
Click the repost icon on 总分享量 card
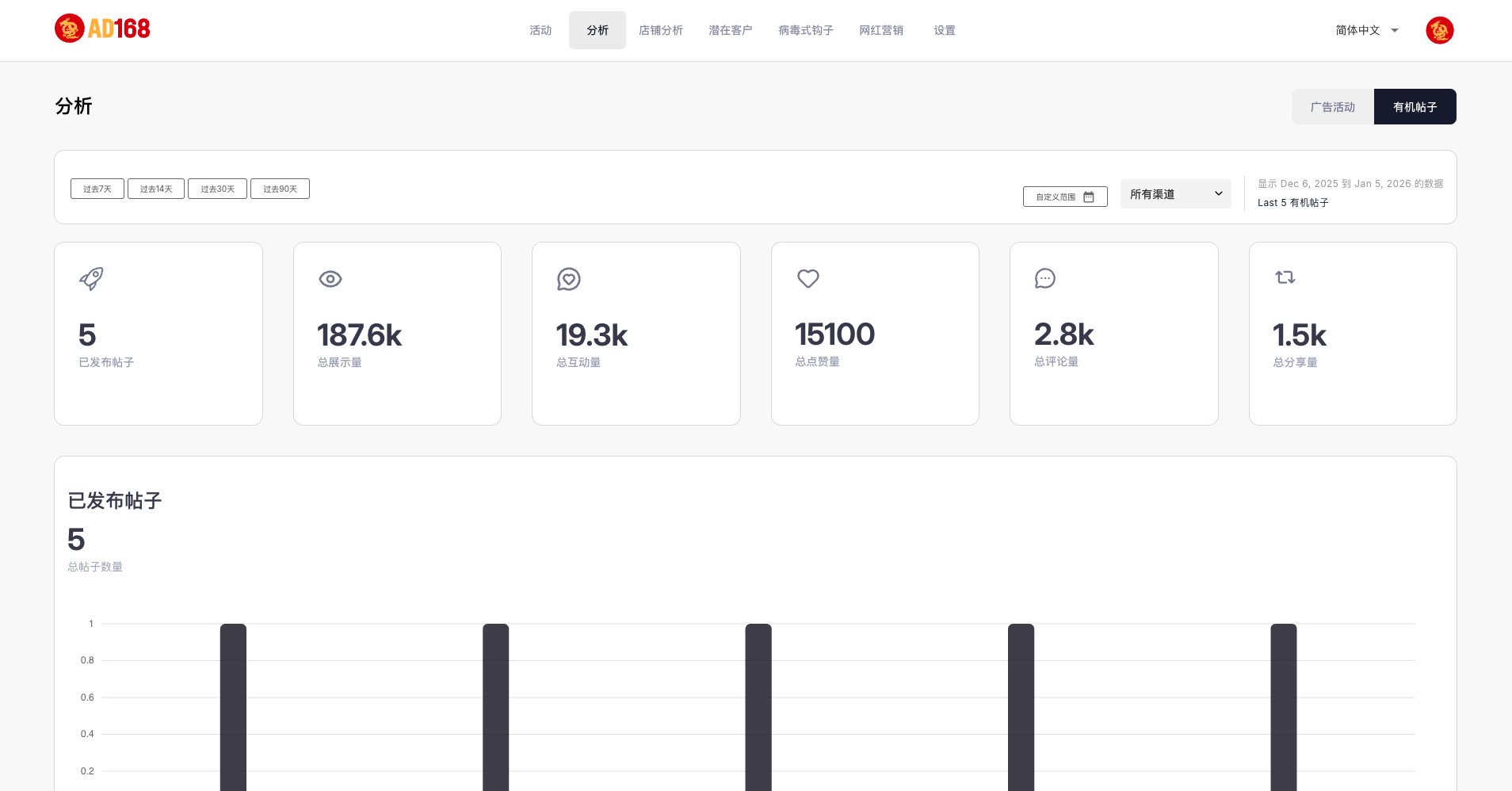[x=1285, y=277]
